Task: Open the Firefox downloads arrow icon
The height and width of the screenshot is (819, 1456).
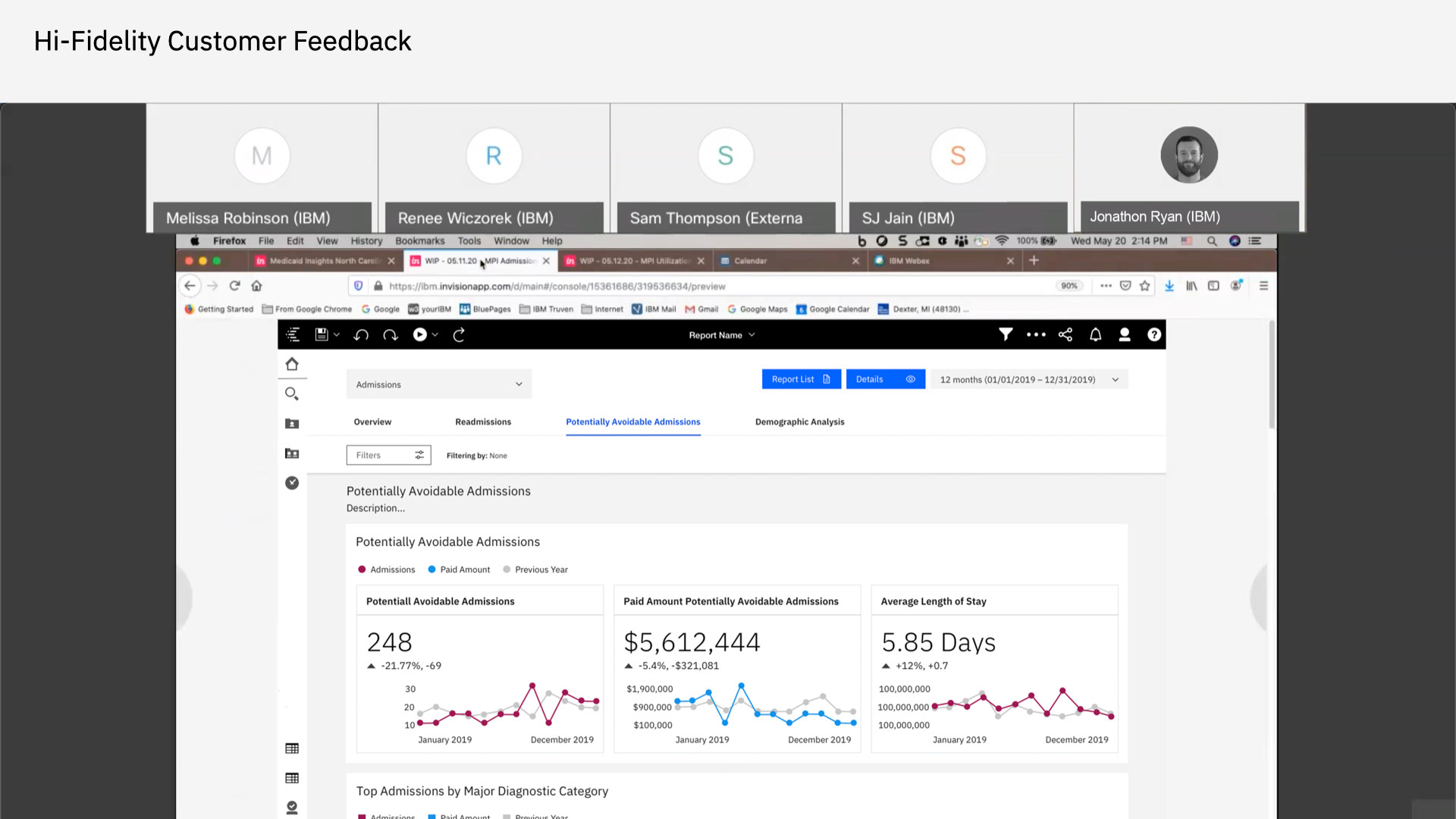Action: pyautogui.click(x=1169, y=286)
